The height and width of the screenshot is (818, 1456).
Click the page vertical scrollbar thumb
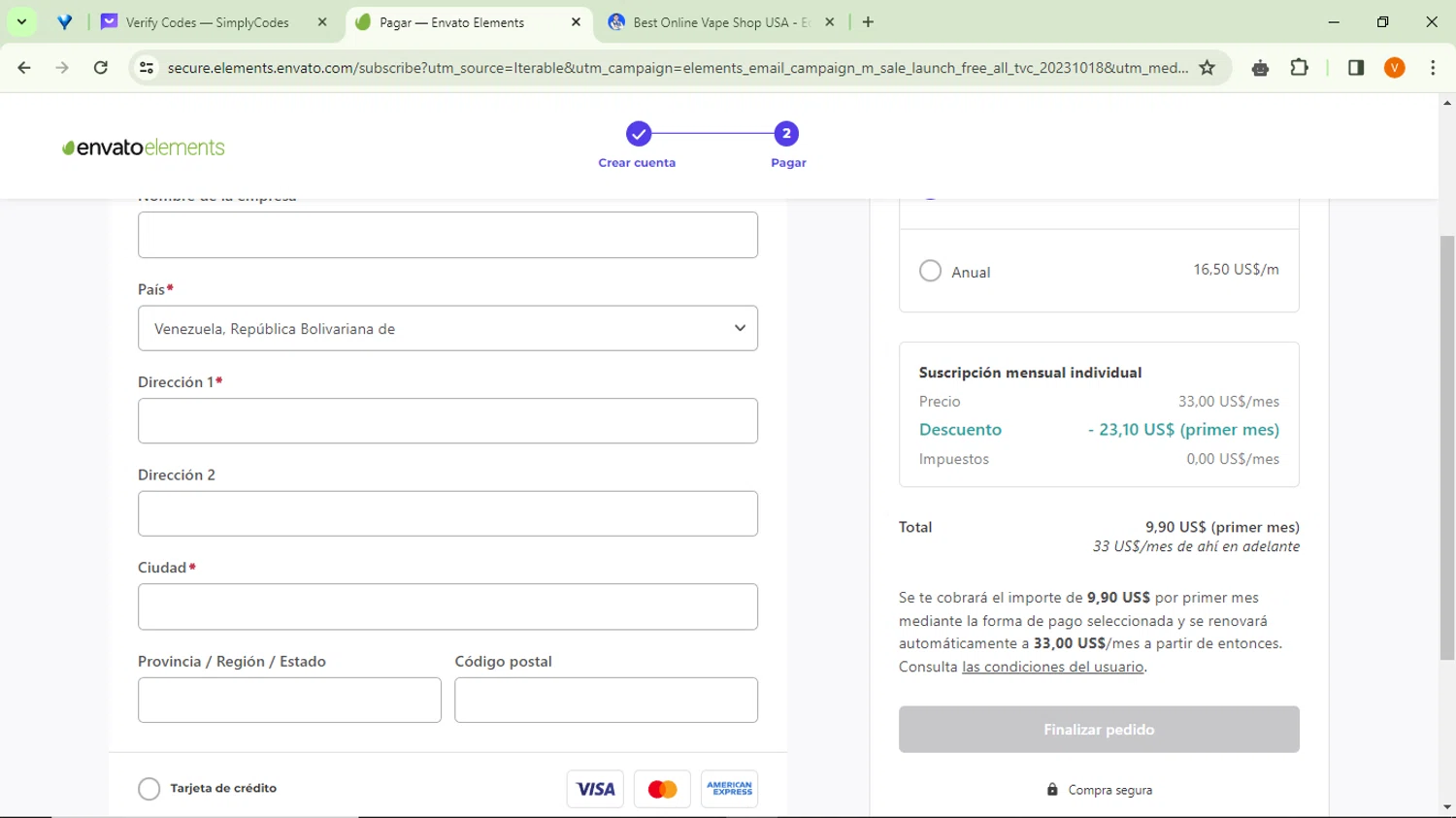[1447, 448]
